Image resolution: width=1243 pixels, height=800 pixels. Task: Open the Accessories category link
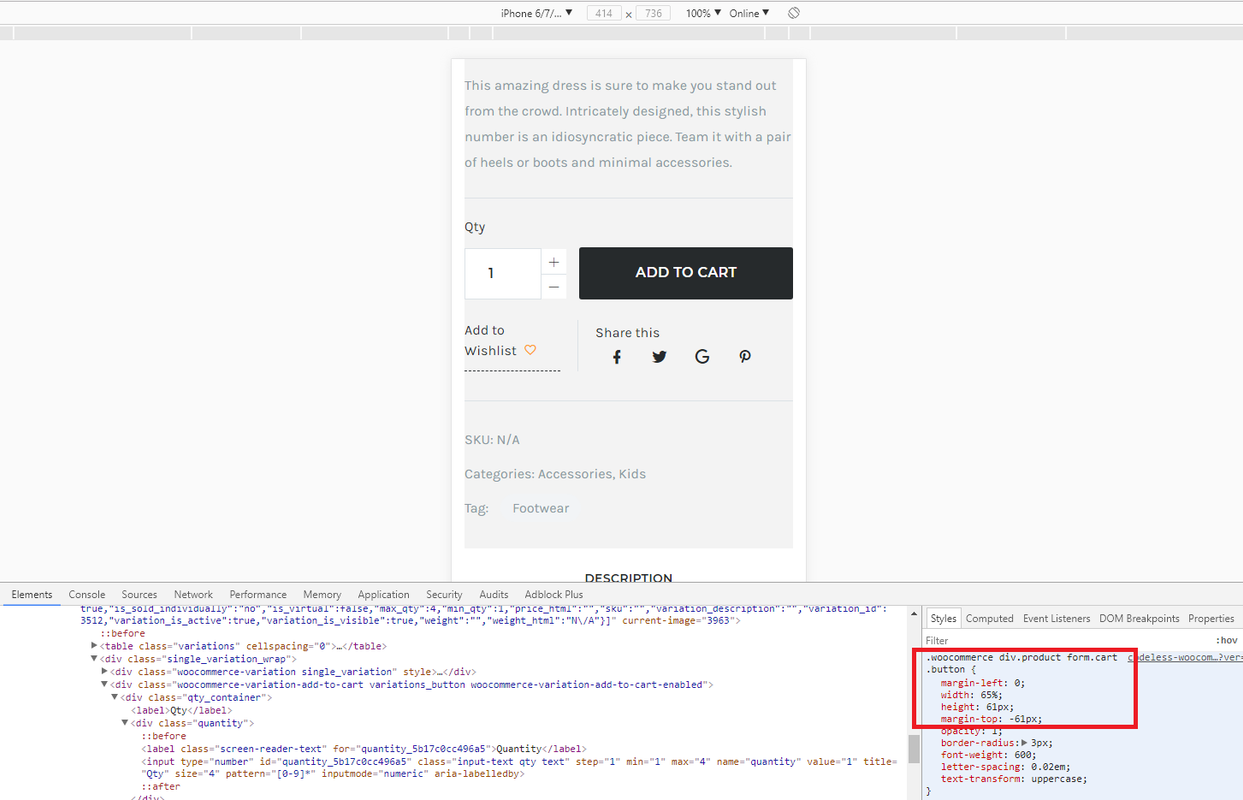[574, 474]
